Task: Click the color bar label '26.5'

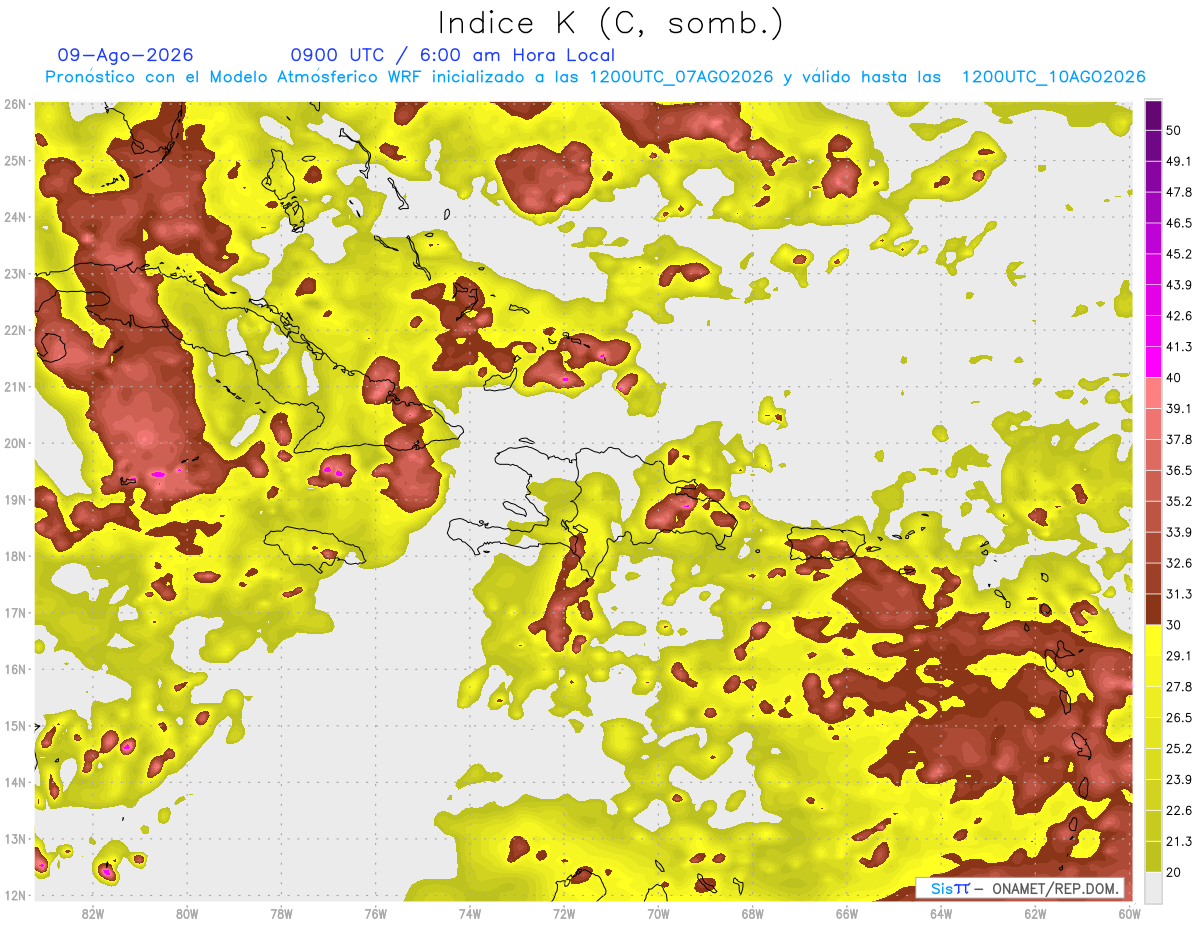Action: pos(1178,717)
